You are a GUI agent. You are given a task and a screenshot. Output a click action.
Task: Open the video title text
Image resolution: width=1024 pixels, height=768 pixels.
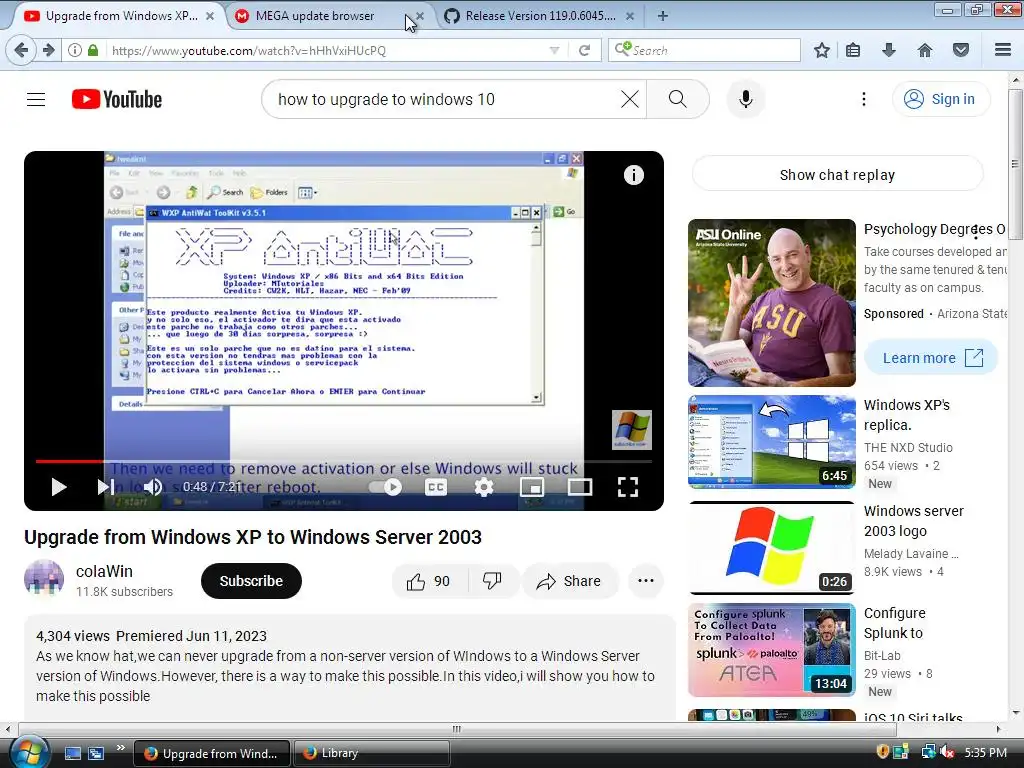253,537
